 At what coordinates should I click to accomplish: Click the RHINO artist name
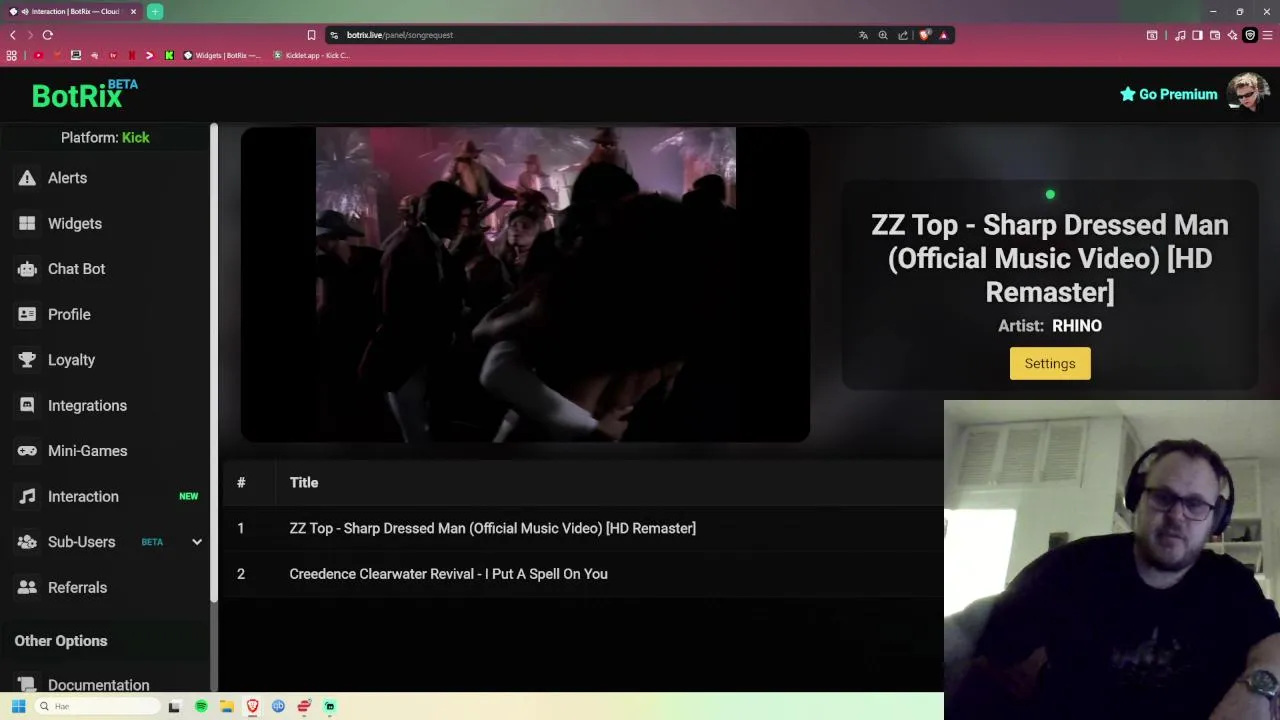click(1077, 326)
